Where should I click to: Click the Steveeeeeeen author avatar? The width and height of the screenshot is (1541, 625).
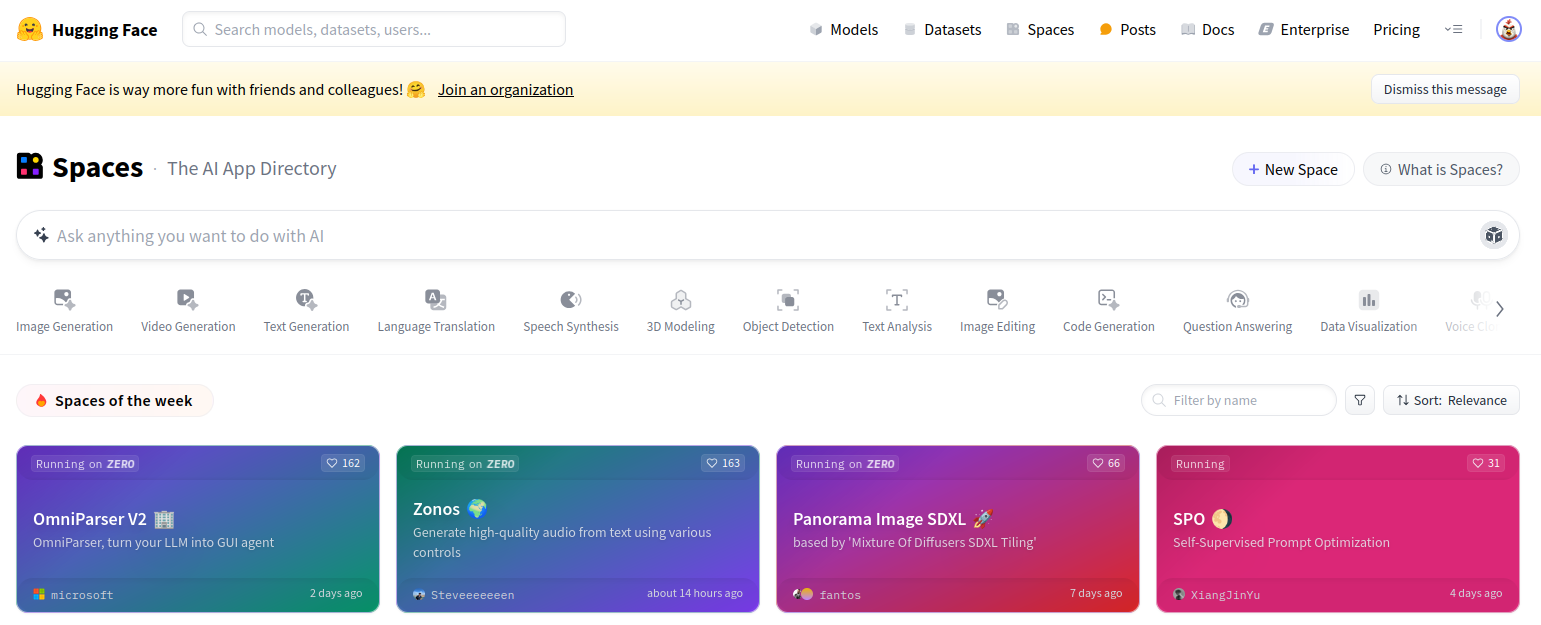point(419,595)
